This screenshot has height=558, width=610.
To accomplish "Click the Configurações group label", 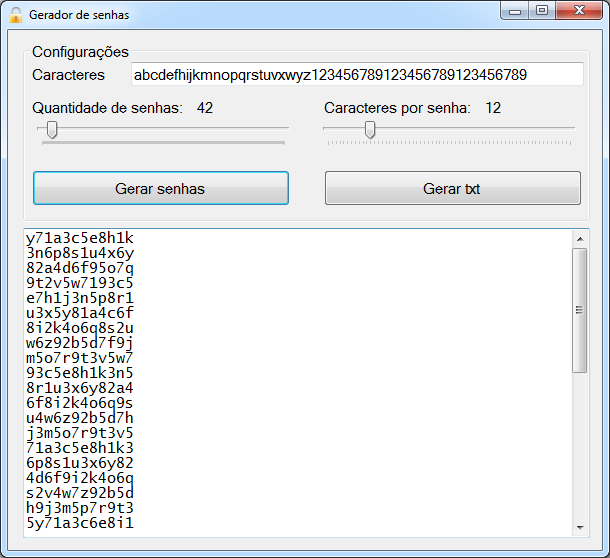I will [x=80, y=52].
